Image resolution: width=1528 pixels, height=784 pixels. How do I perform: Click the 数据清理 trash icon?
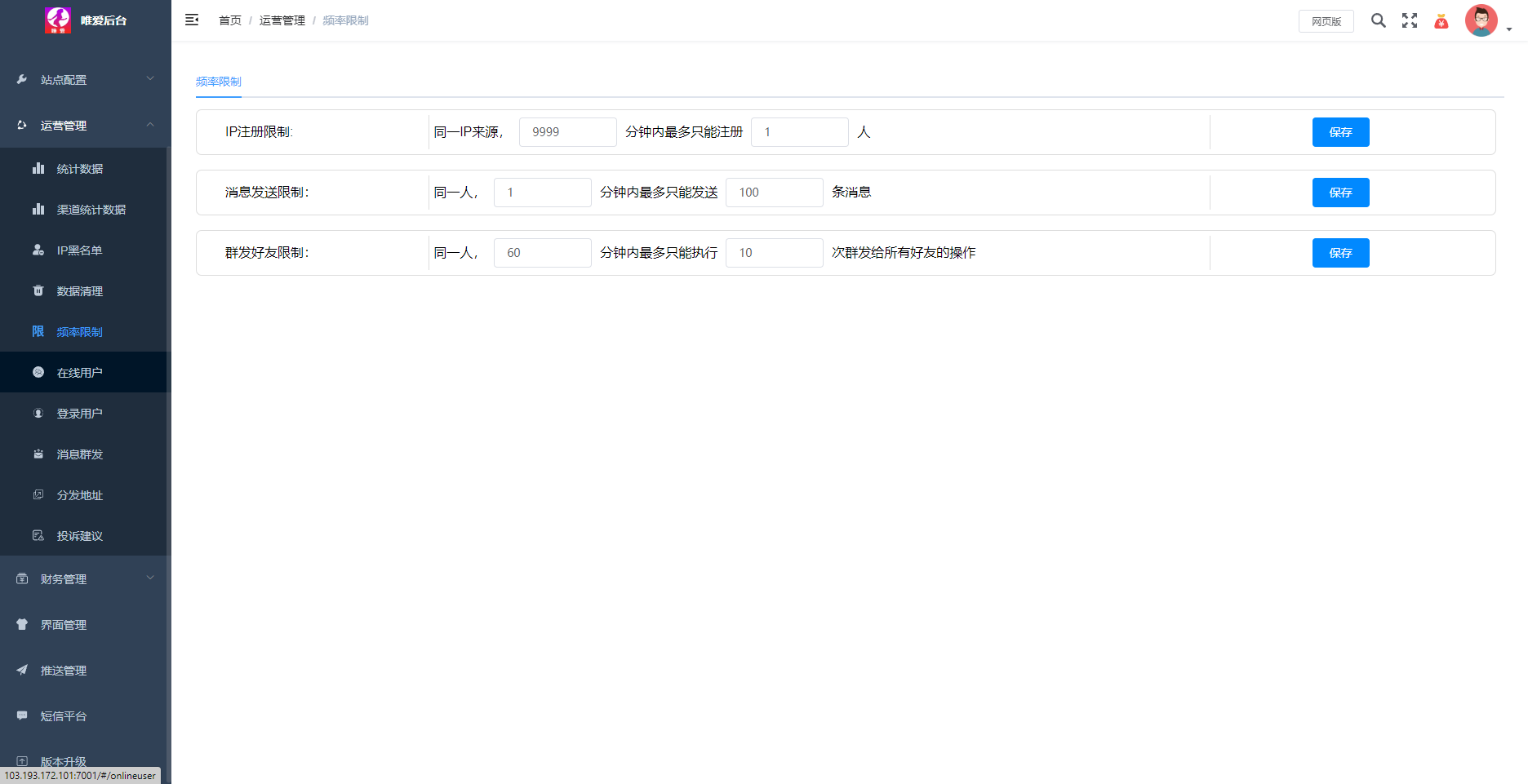pyautogui.click(x=38, y=291)
